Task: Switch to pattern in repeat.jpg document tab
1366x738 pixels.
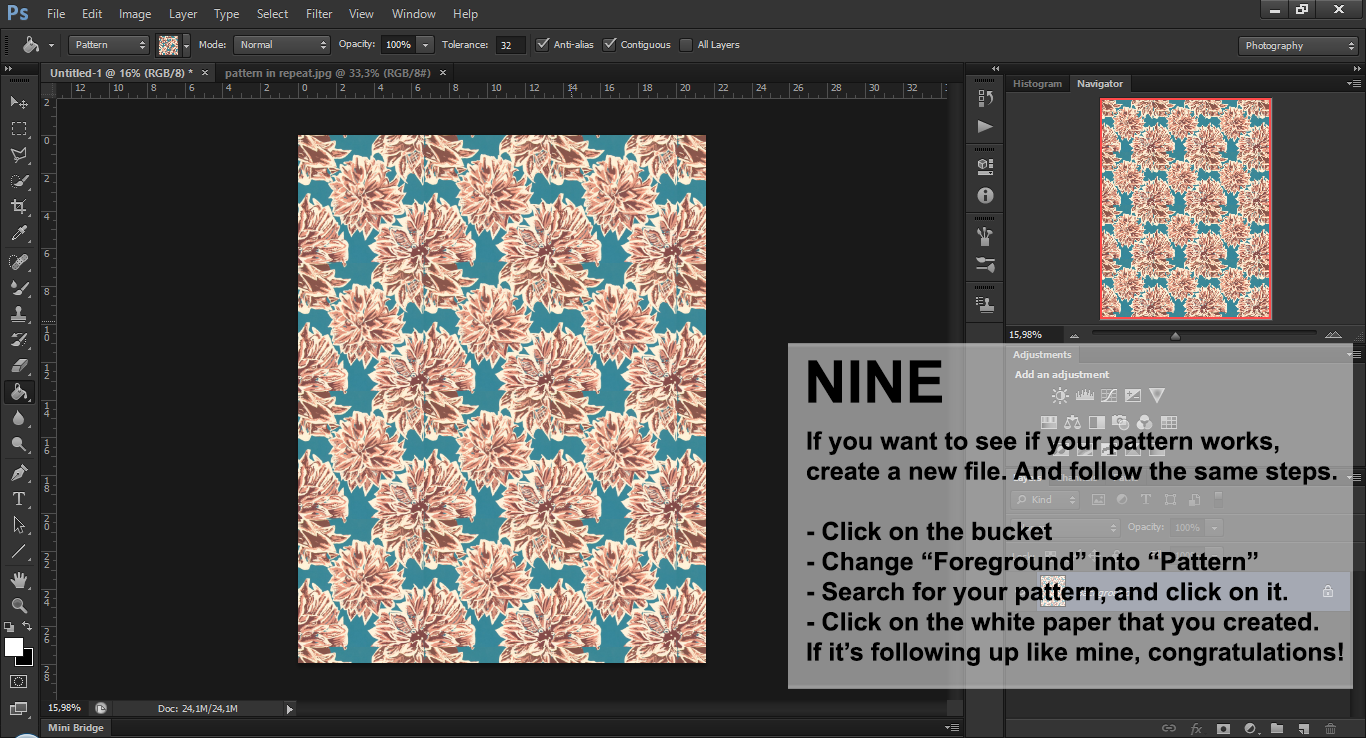Action: tap(327, 73)
